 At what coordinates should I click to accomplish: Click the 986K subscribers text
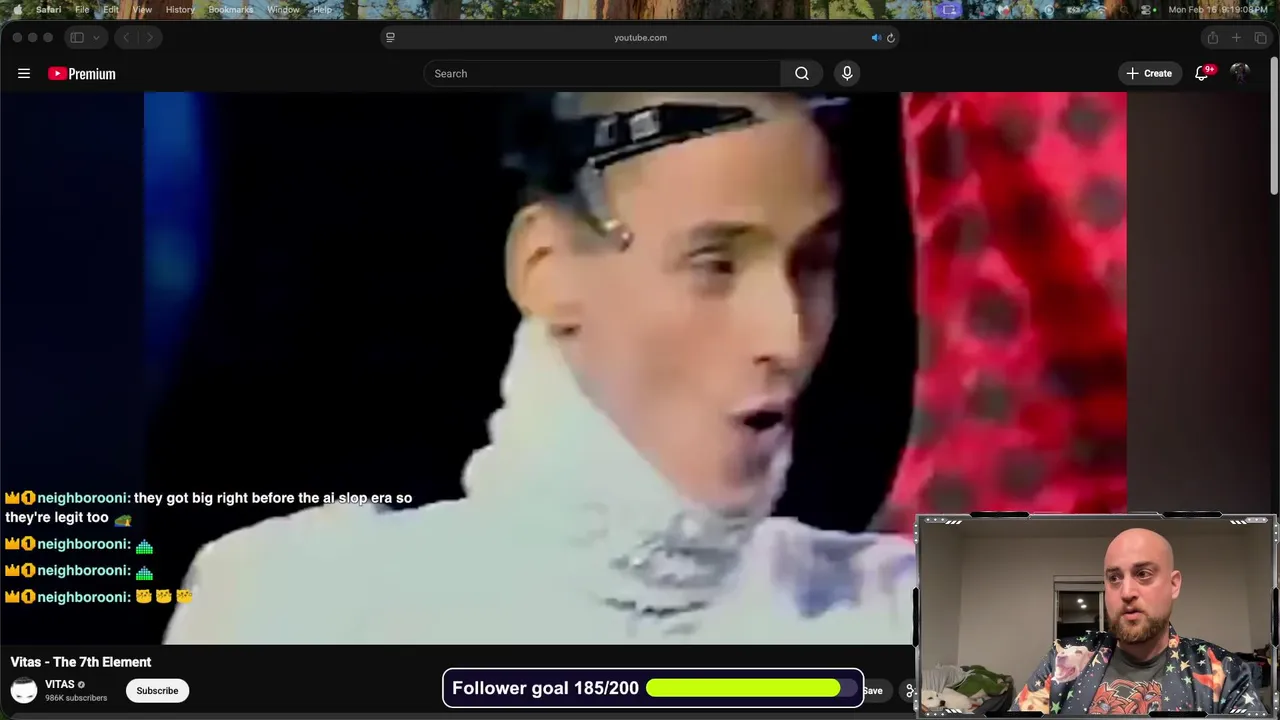coord(76,697)
